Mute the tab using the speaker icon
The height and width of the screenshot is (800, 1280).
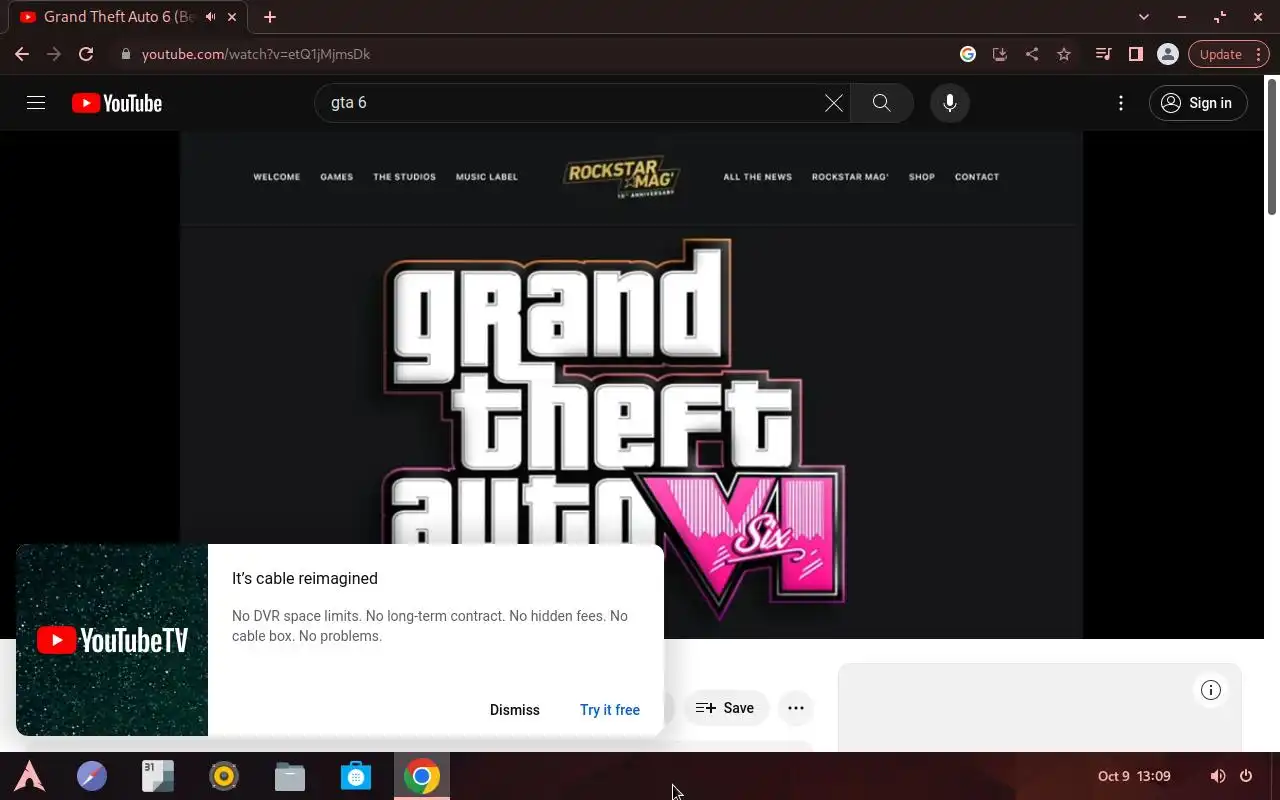click(211, 17)
